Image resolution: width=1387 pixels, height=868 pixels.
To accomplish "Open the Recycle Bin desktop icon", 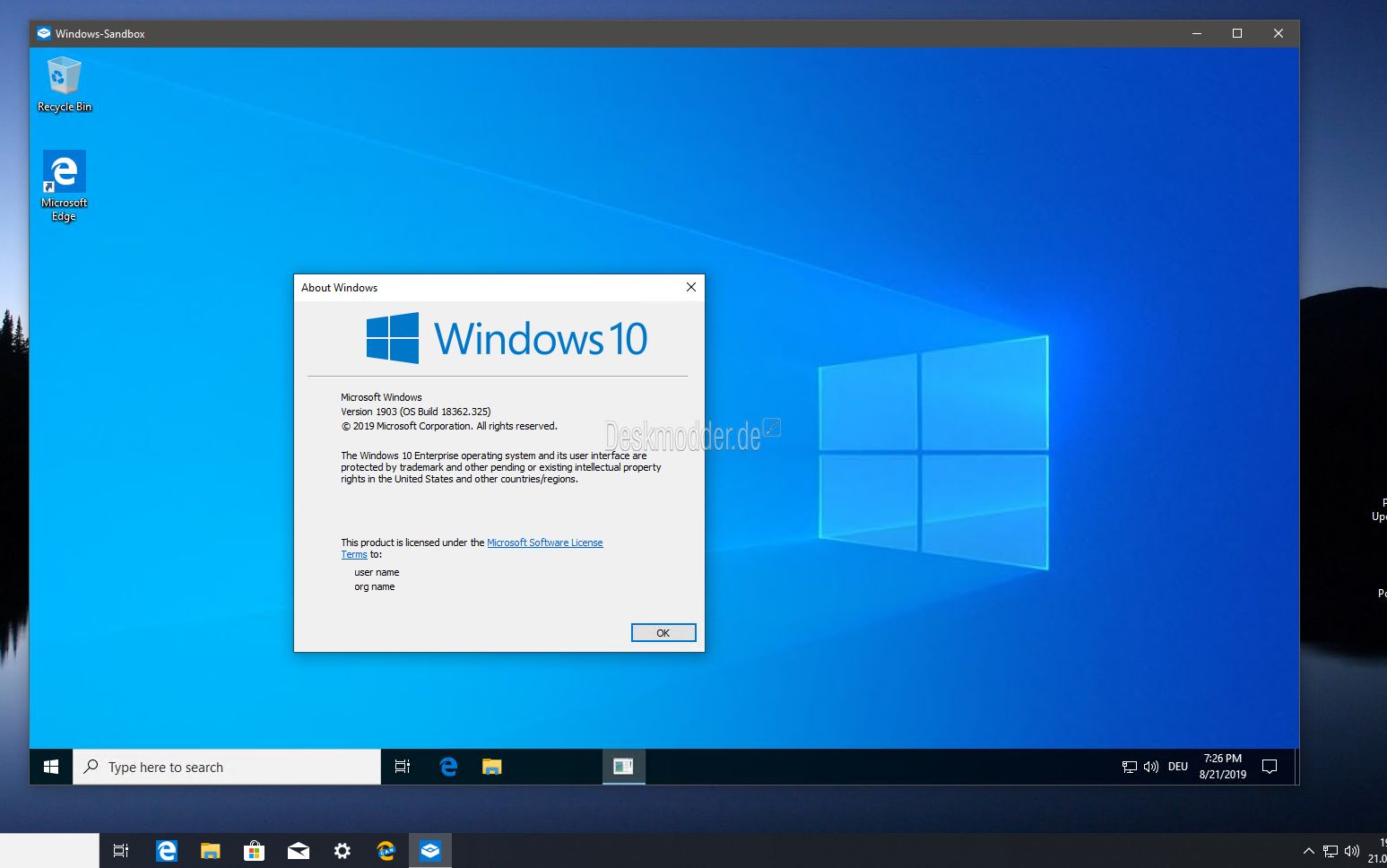I will coord(64,85).
